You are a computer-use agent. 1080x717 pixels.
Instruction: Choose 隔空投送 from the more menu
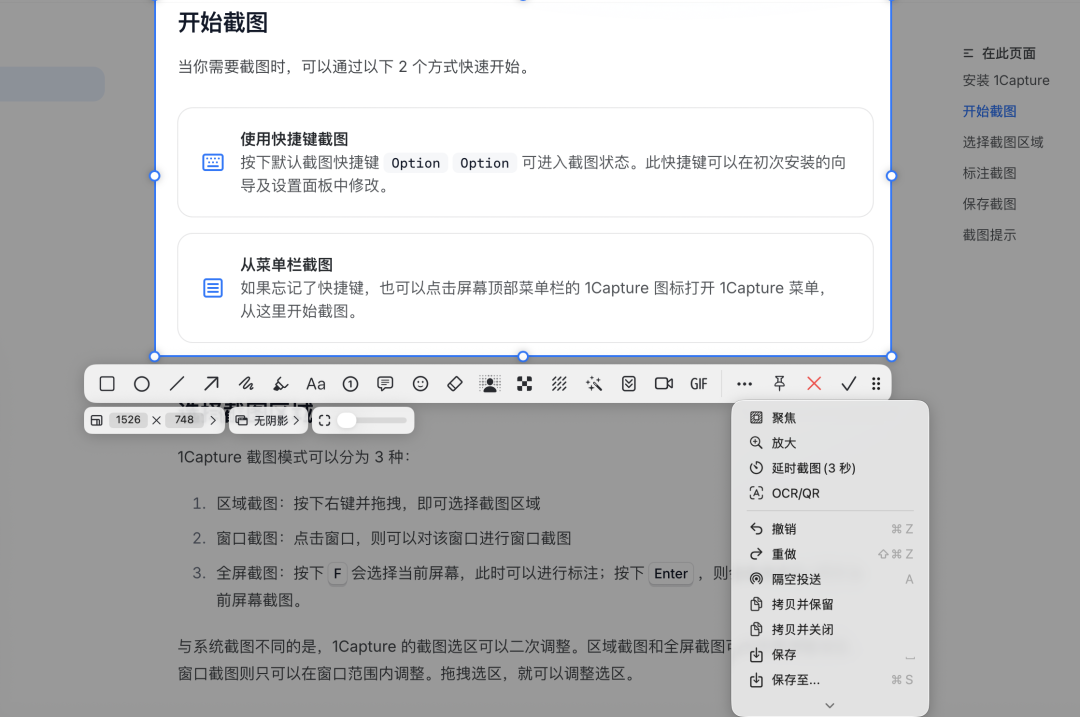(830, 579)
